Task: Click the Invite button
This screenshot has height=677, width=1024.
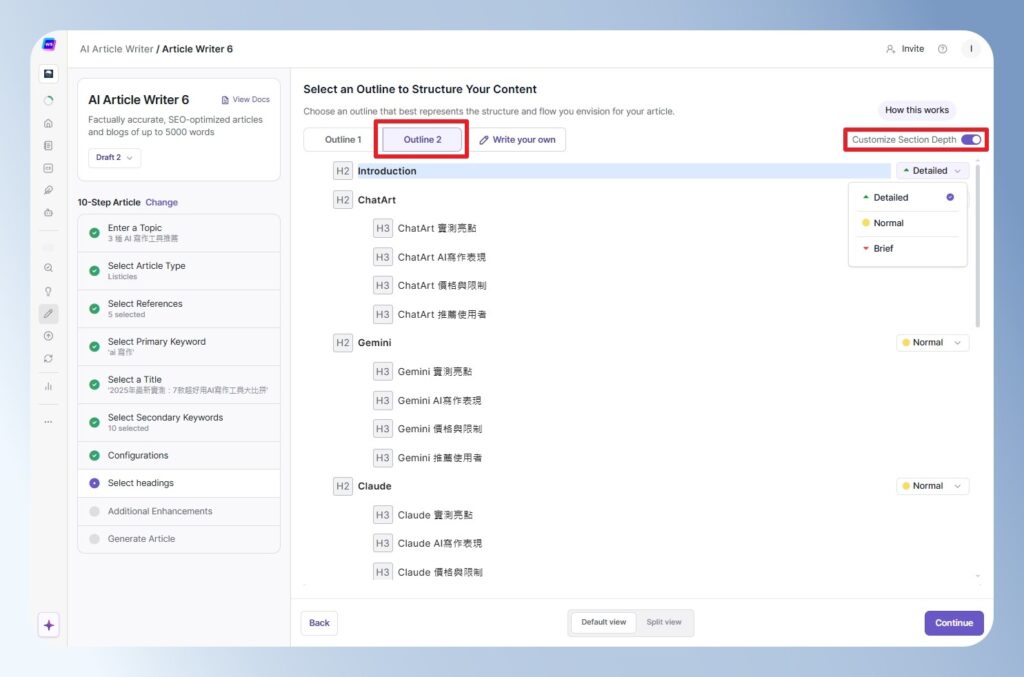Action: click(905, 49)
